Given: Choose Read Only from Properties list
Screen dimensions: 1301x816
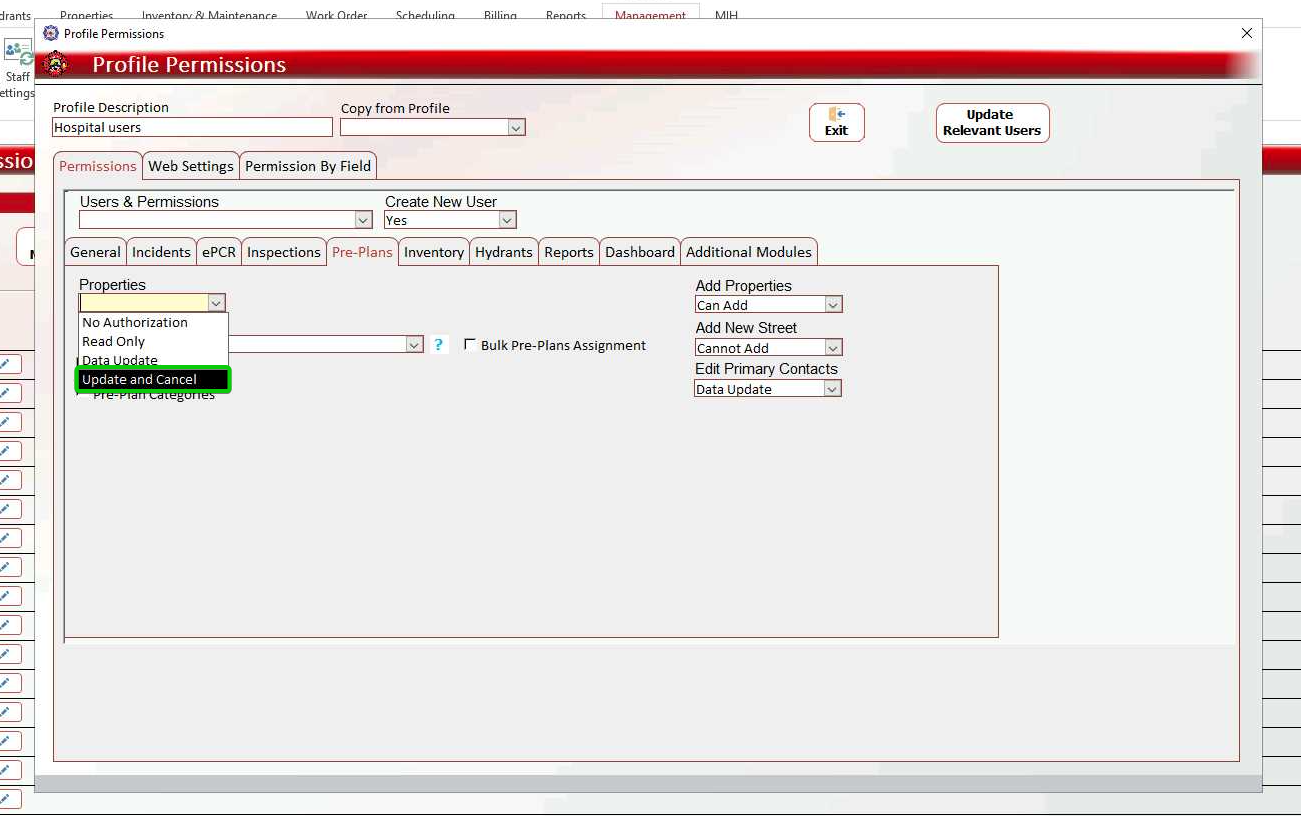Looking at the screenshot, I should pos(114,342).
